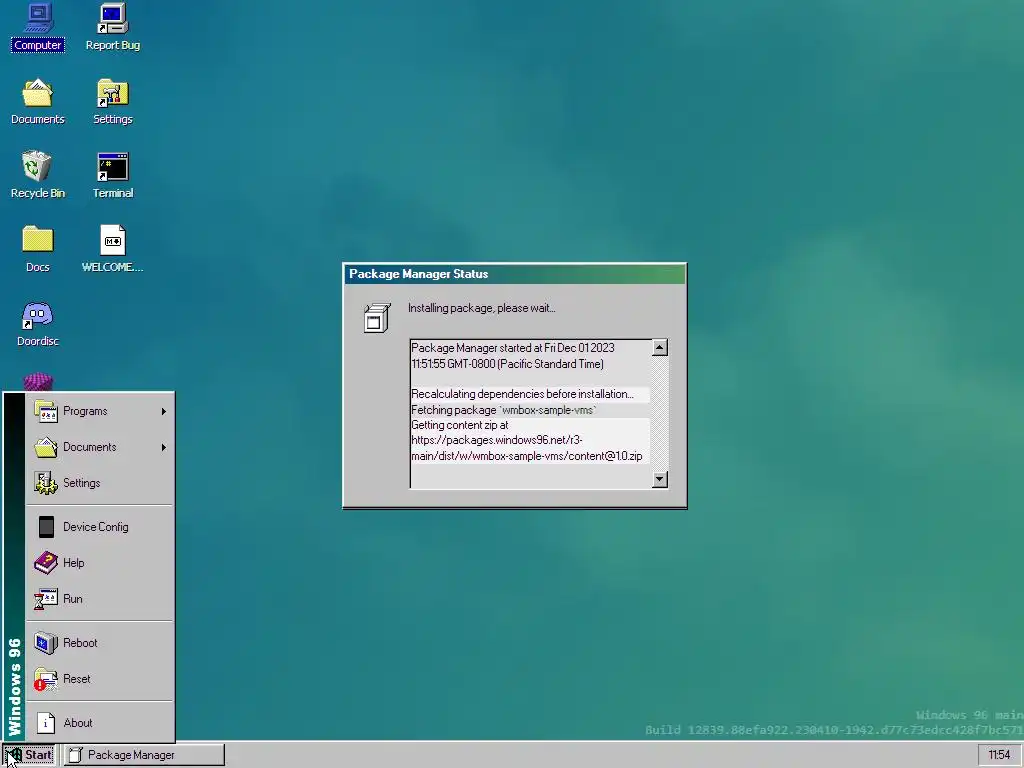Screen dimensions: 1024x768
Task: Select Reboot in the Start menu
Action: point(100,643)
